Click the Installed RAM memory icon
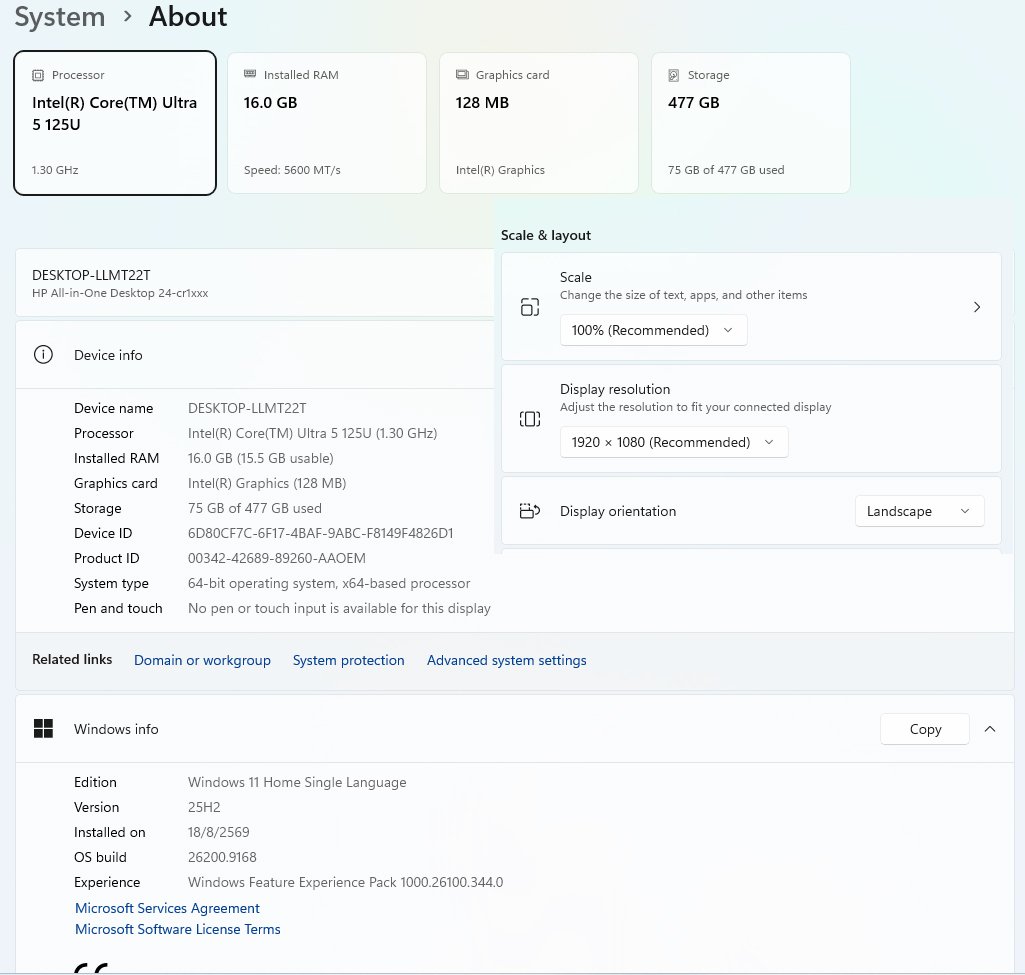This screenshot has height=975, width=1025. pos(250,74)
